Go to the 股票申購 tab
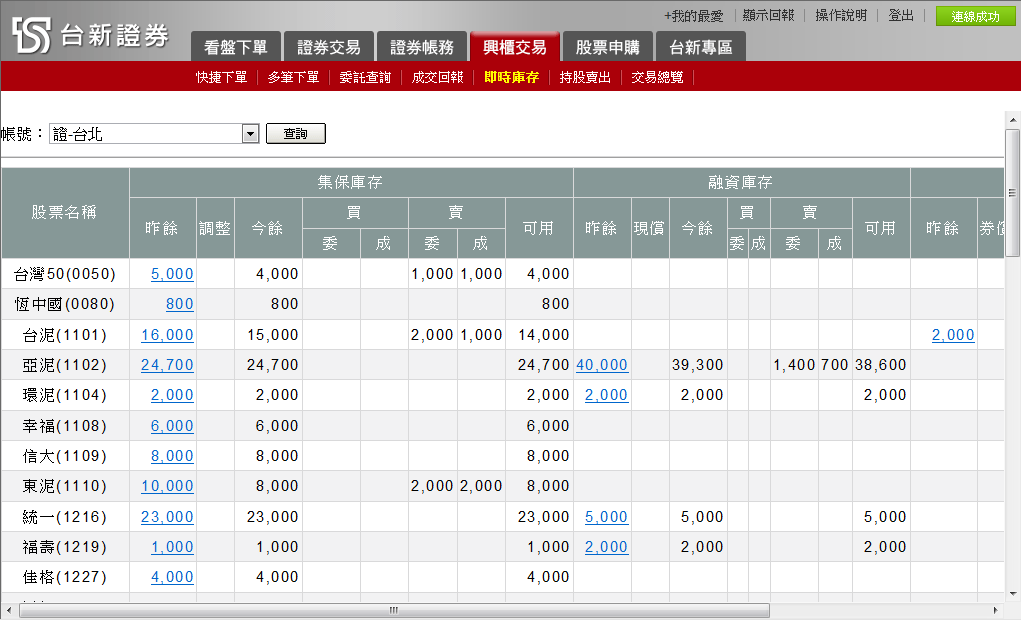The image size is (1021, 620). [608, 47]
